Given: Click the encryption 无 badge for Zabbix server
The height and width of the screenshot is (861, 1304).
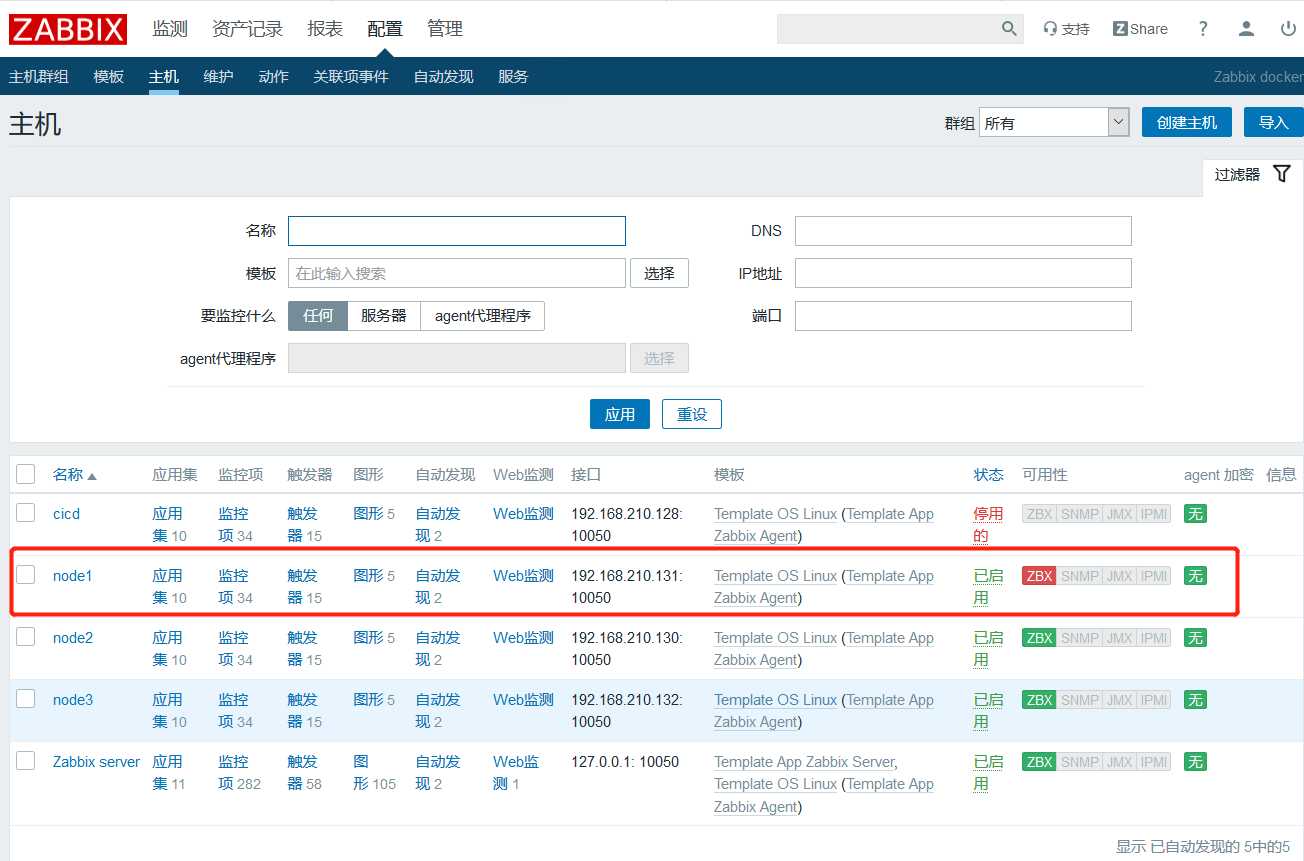Looking at the screenshot, I should [x=1195, y=762].
